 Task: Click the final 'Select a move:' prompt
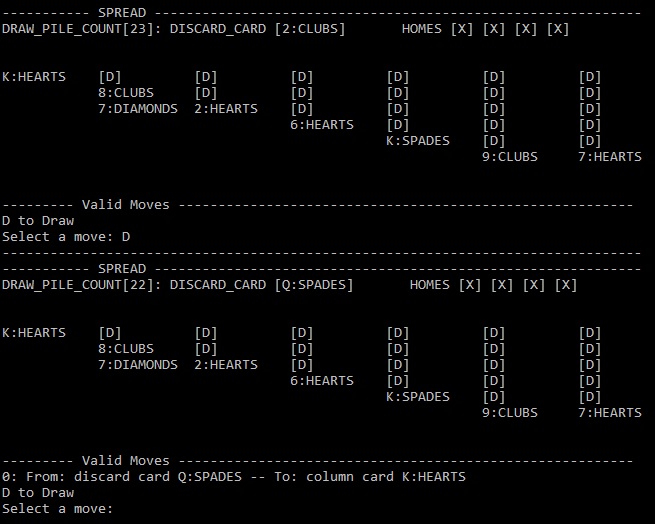57,509
